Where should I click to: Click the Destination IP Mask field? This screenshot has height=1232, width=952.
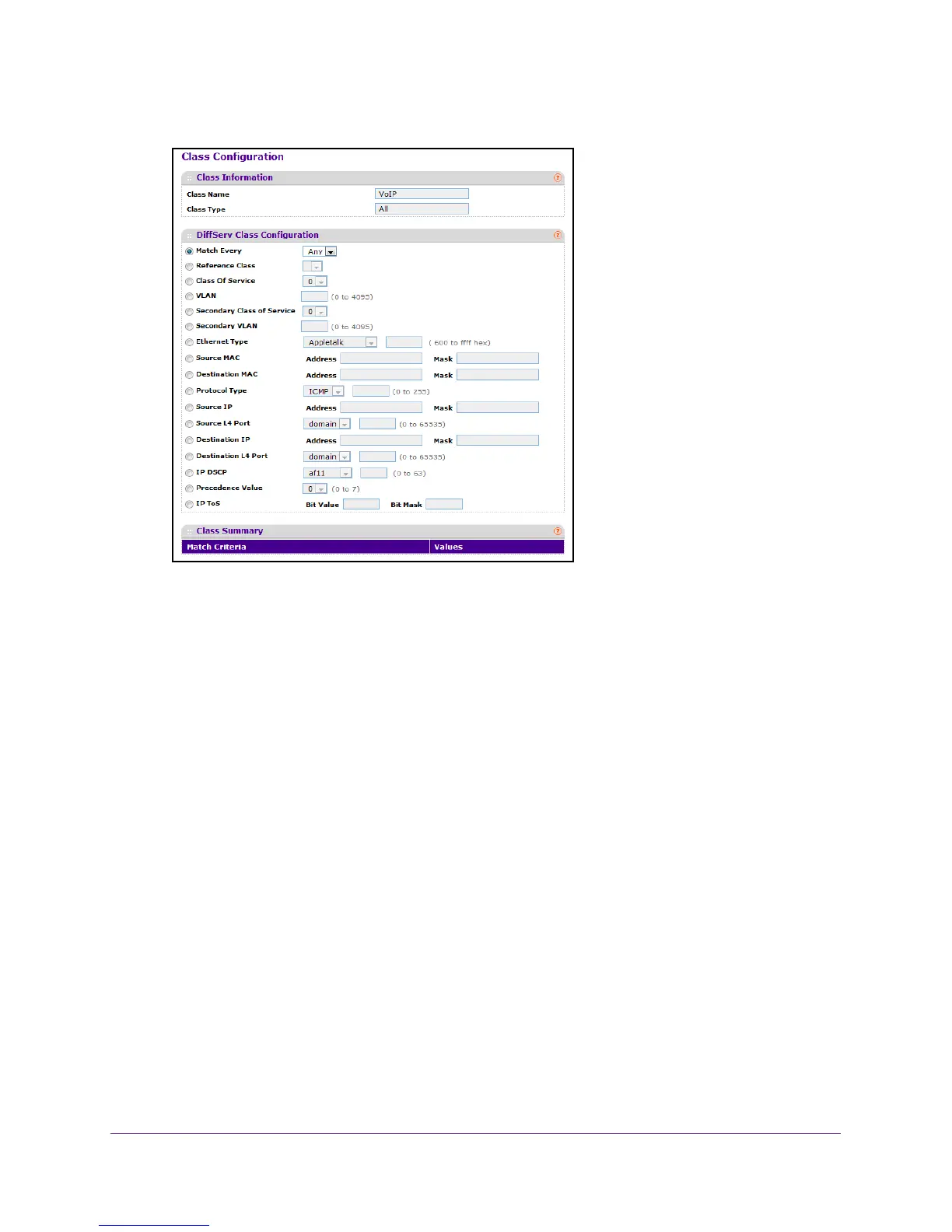pos(498,440)
